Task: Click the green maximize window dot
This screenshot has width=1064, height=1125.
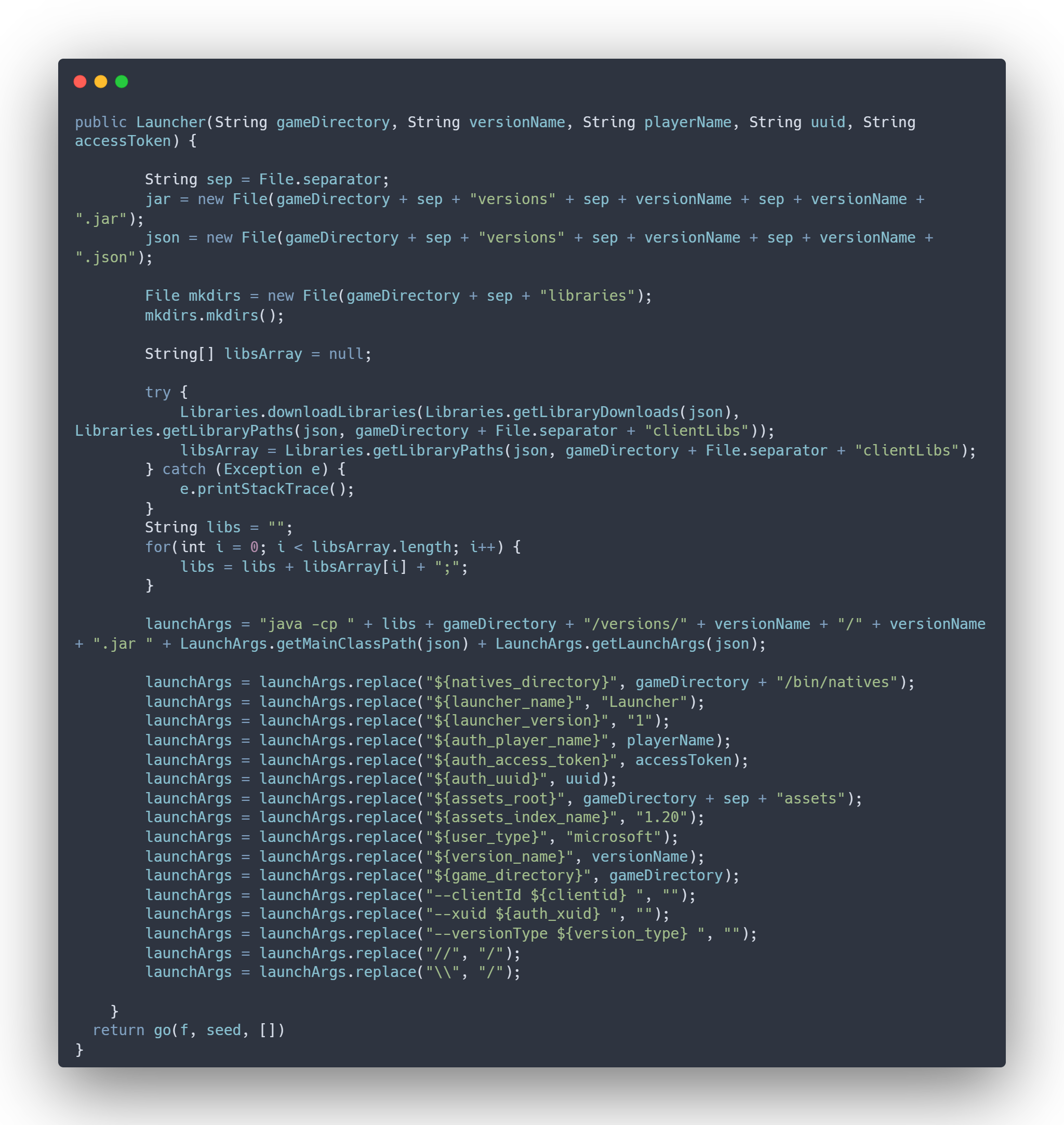Action: (122, 82)
